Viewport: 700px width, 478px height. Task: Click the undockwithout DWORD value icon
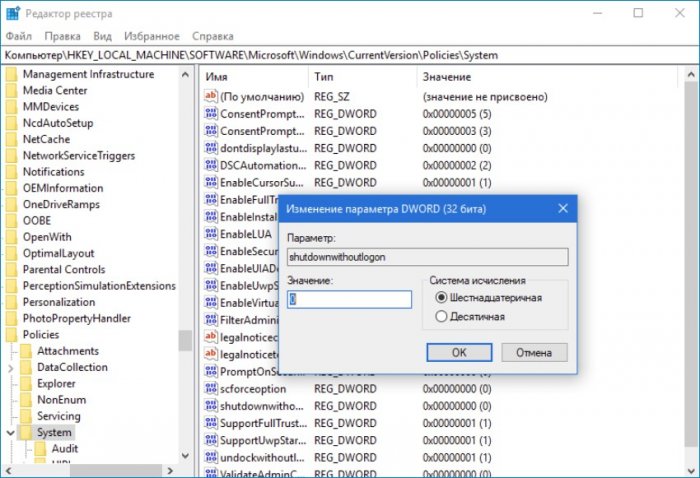tap(211, 456)
